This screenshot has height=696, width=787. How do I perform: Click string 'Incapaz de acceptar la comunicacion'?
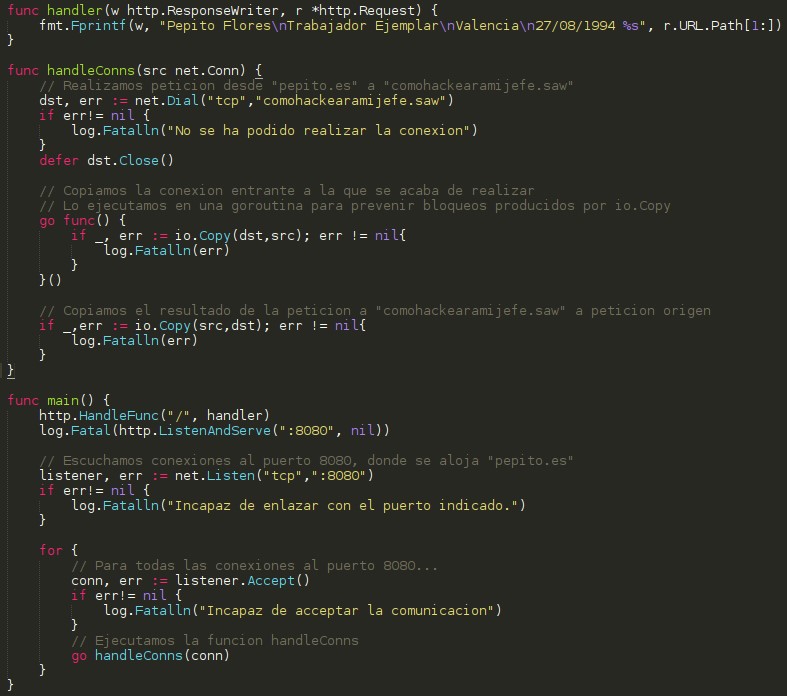(346, 611)
